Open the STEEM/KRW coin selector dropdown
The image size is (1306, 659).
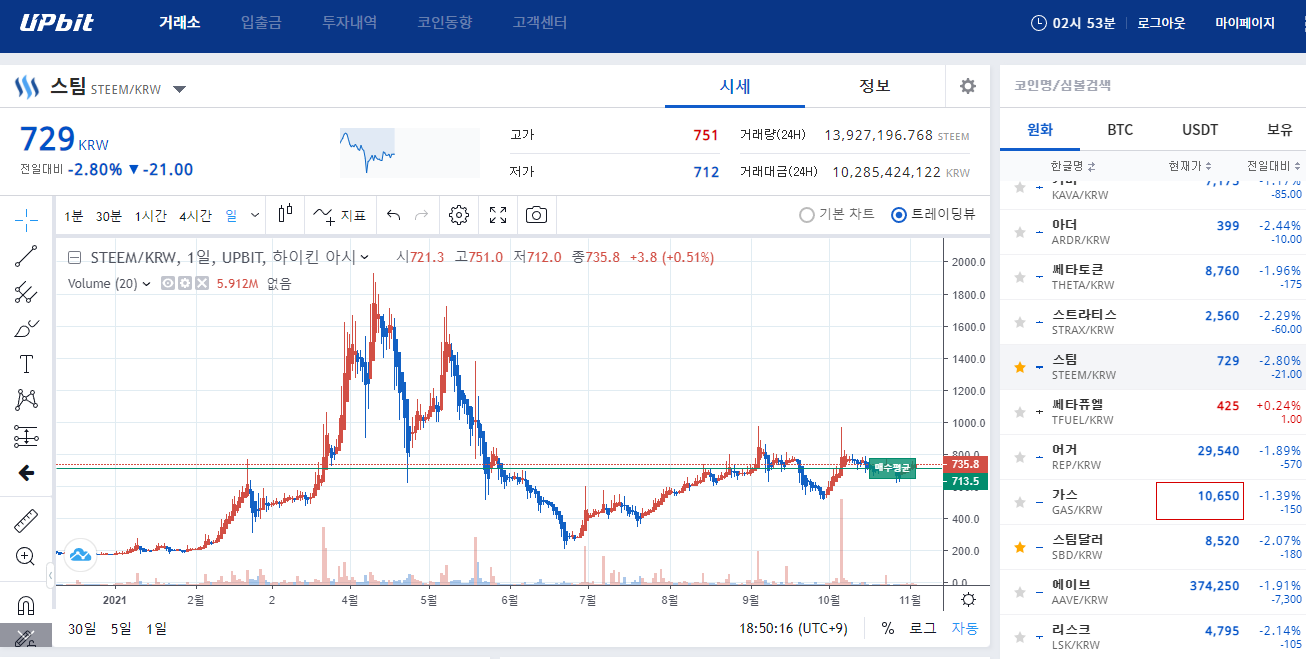click(x=179, y=89)
